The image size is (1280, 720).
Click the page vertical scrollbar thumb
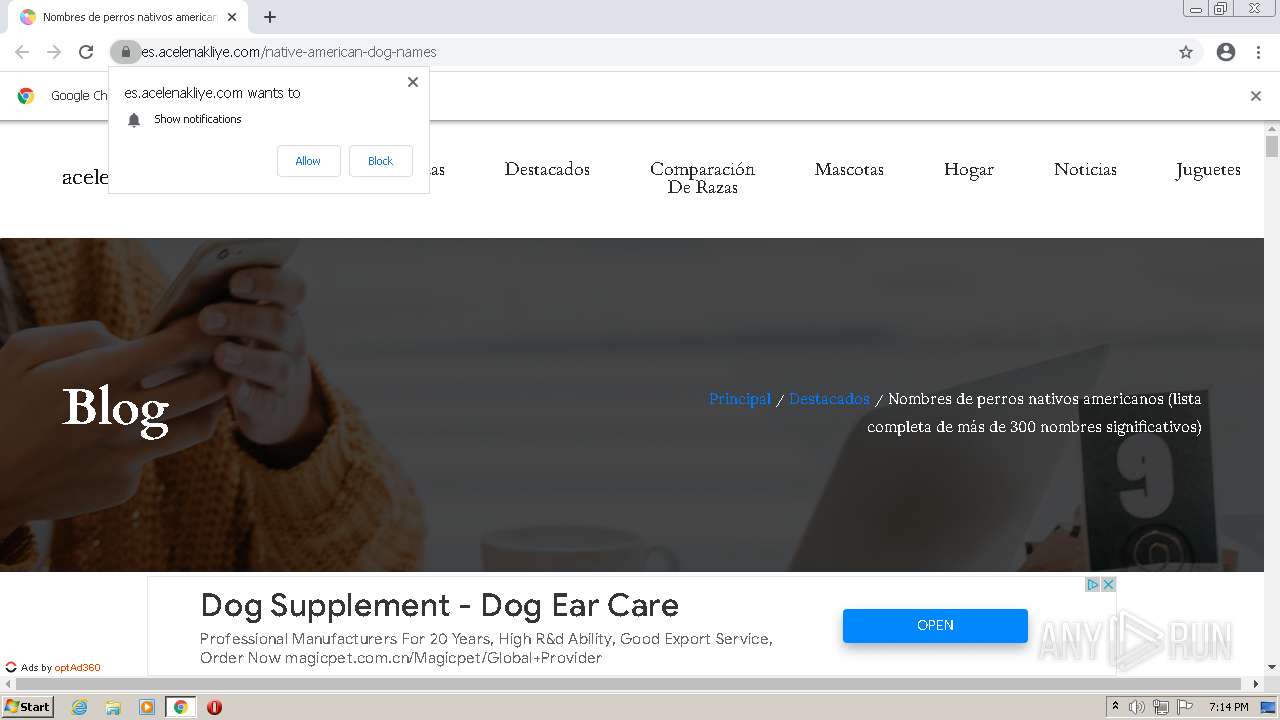(x=1272, y=147)
